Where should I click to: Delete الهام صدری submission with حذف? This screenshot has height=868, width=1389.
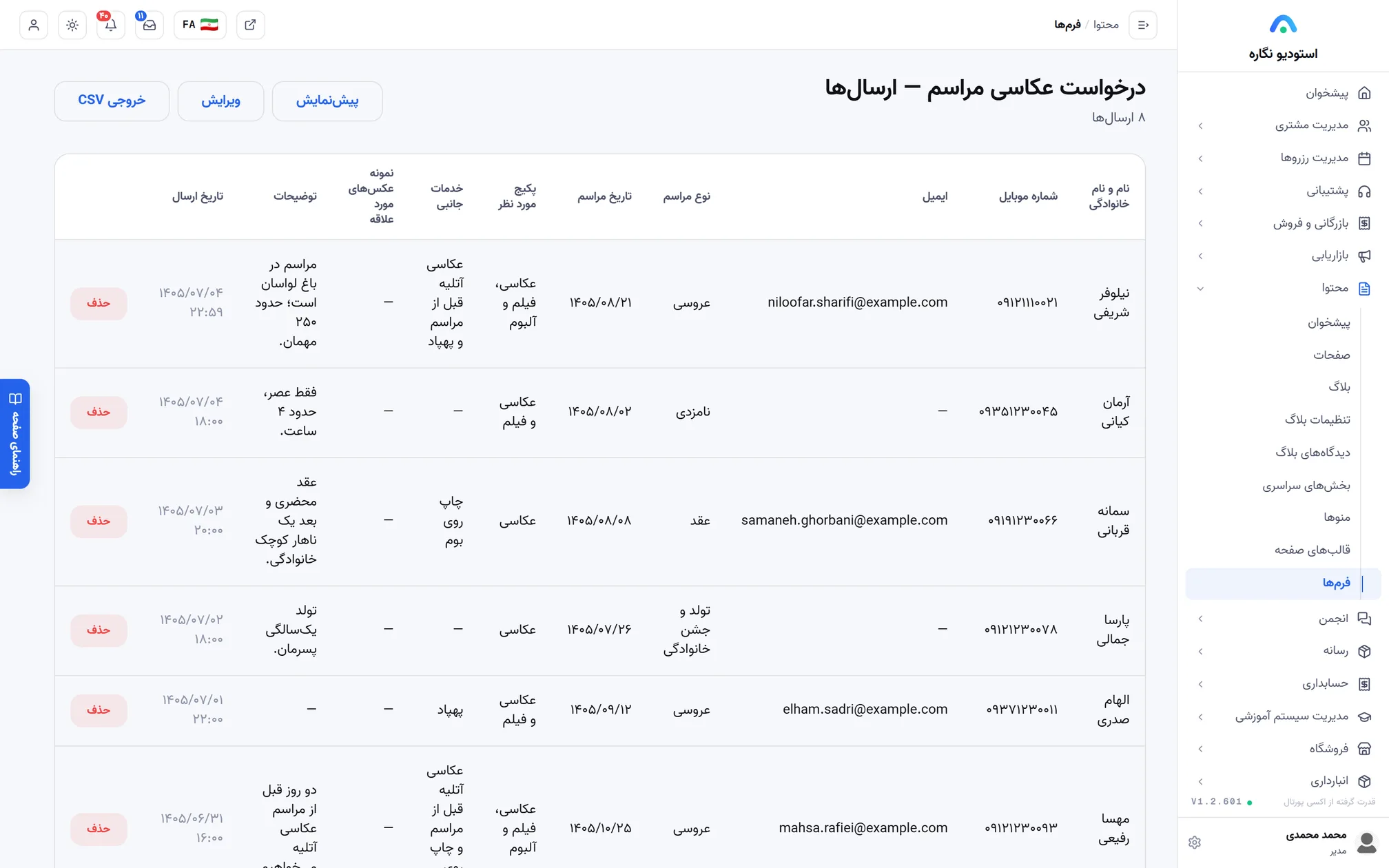99,710
